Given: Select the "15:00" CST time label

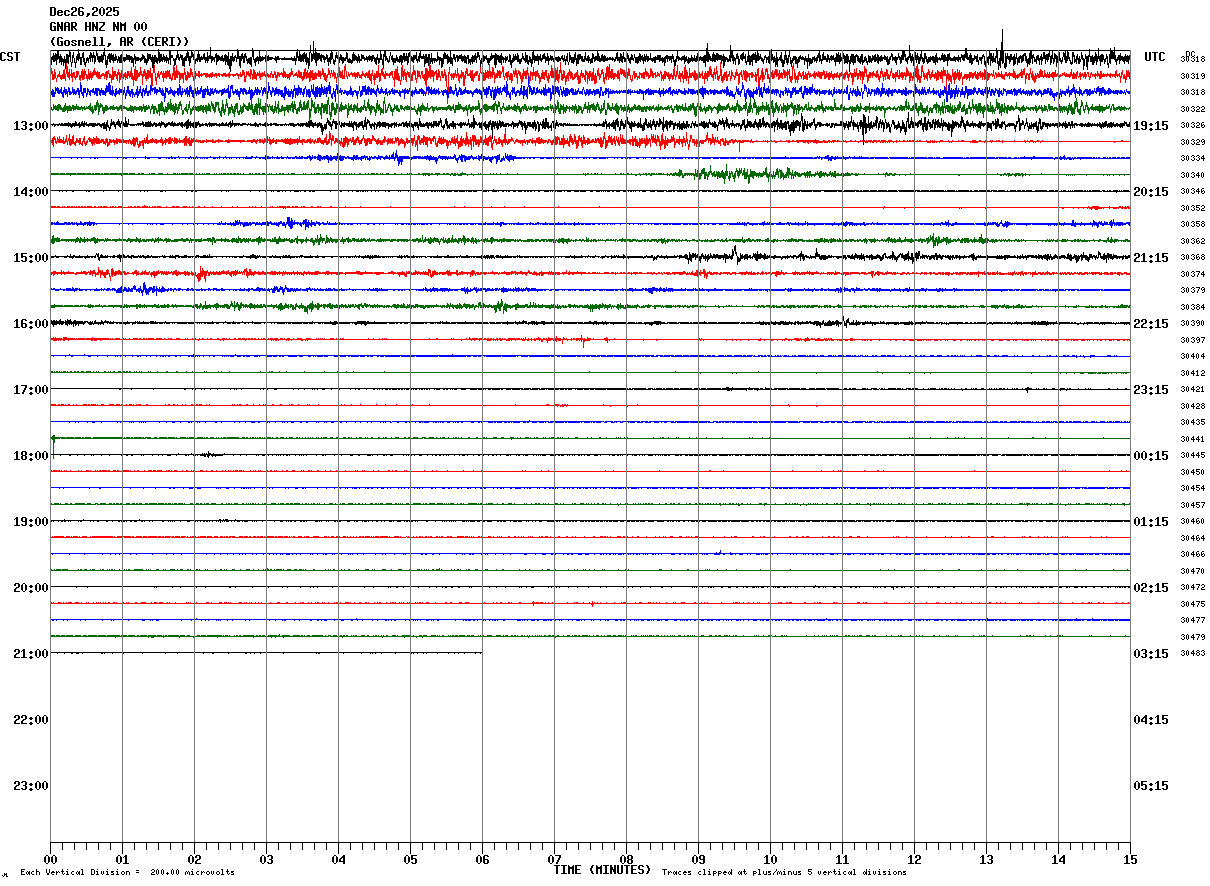Looking at the screenshot, I should (x=31, y=258).
